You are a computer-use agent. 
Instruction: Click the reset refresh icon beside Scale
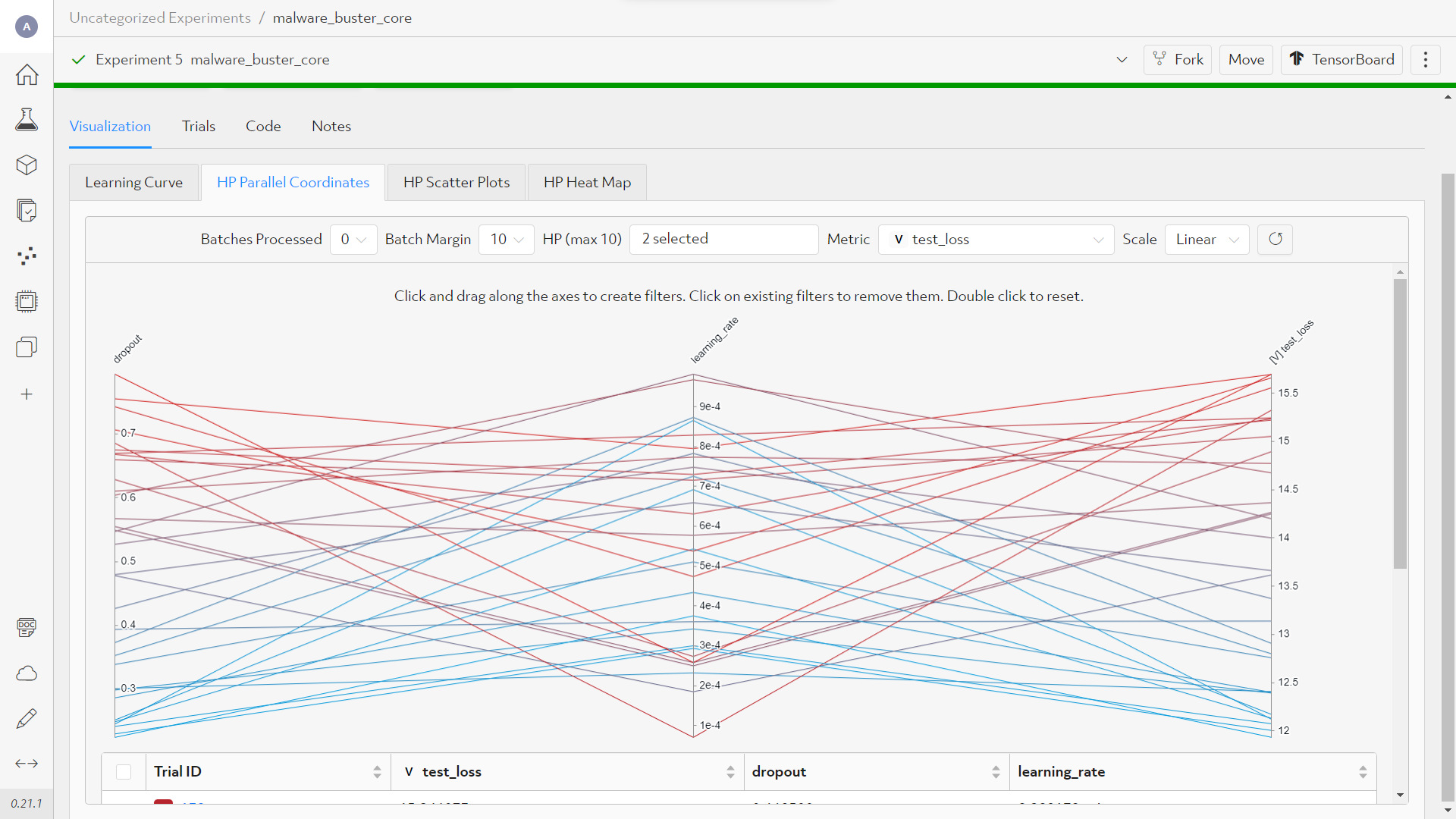click(x=1275, y=240)
